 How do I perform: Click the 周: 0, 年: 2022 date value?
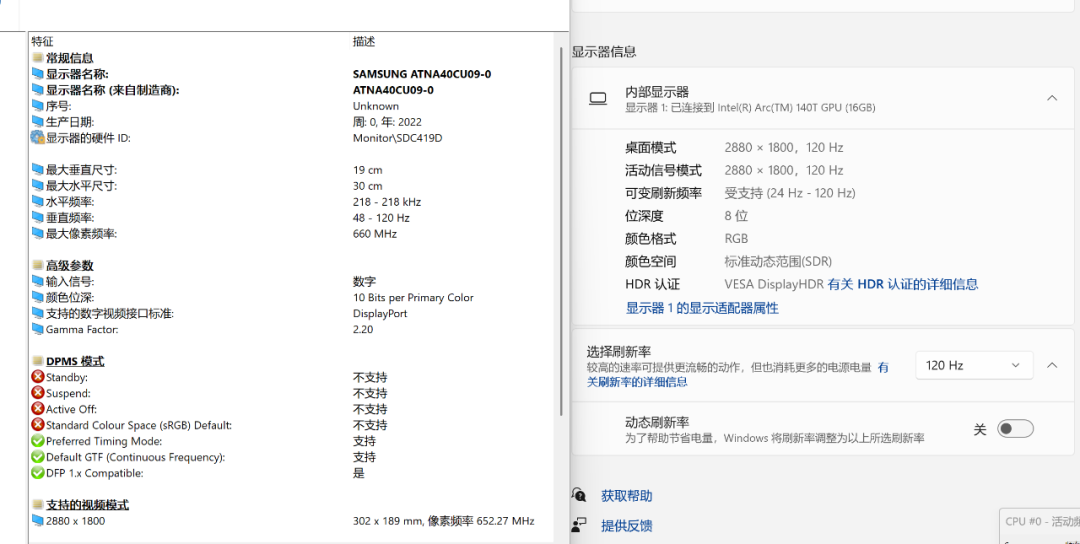click(387, 122)
